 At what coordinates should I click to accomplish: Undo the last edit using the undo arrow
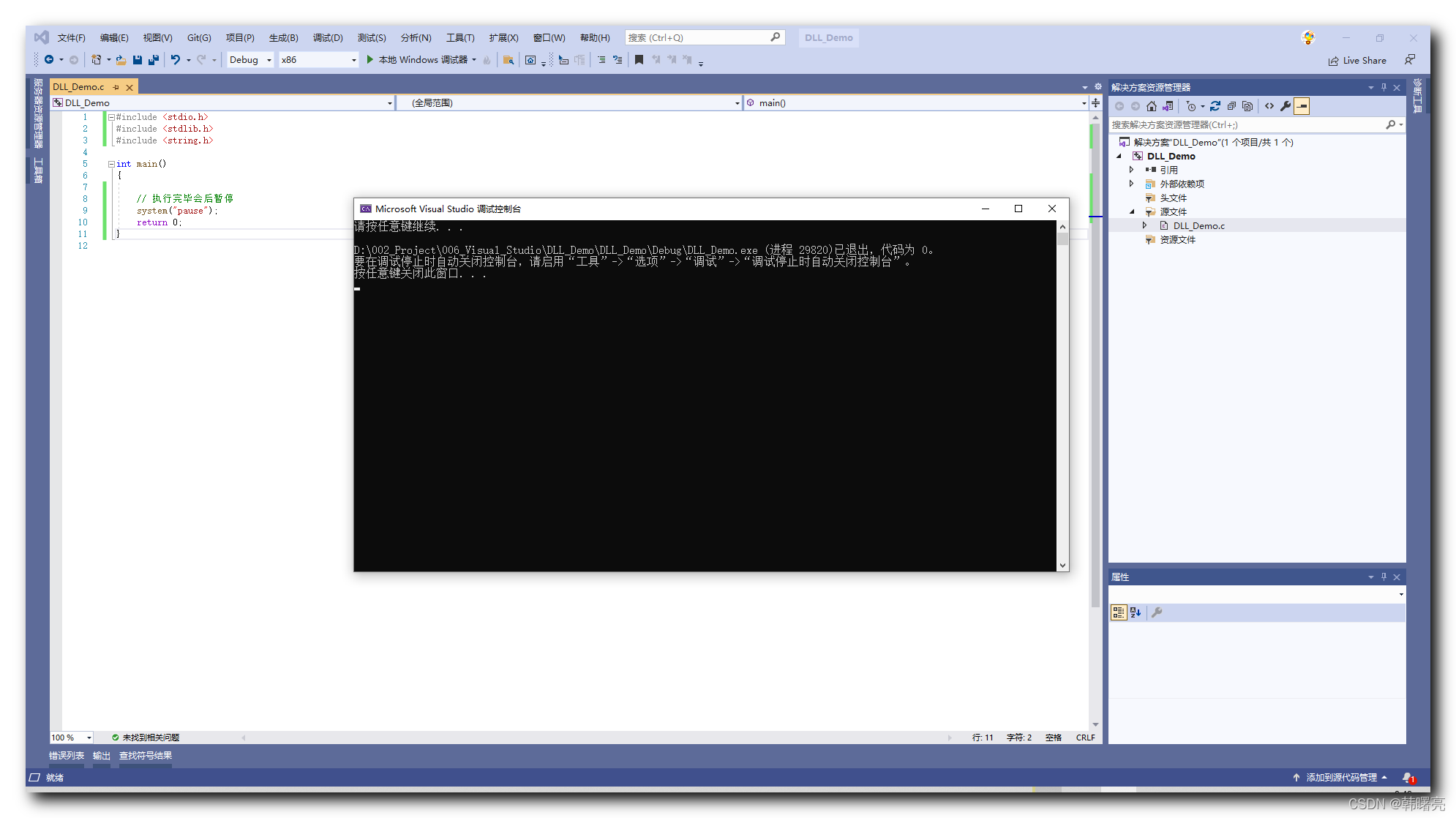[x=176, y=60]
